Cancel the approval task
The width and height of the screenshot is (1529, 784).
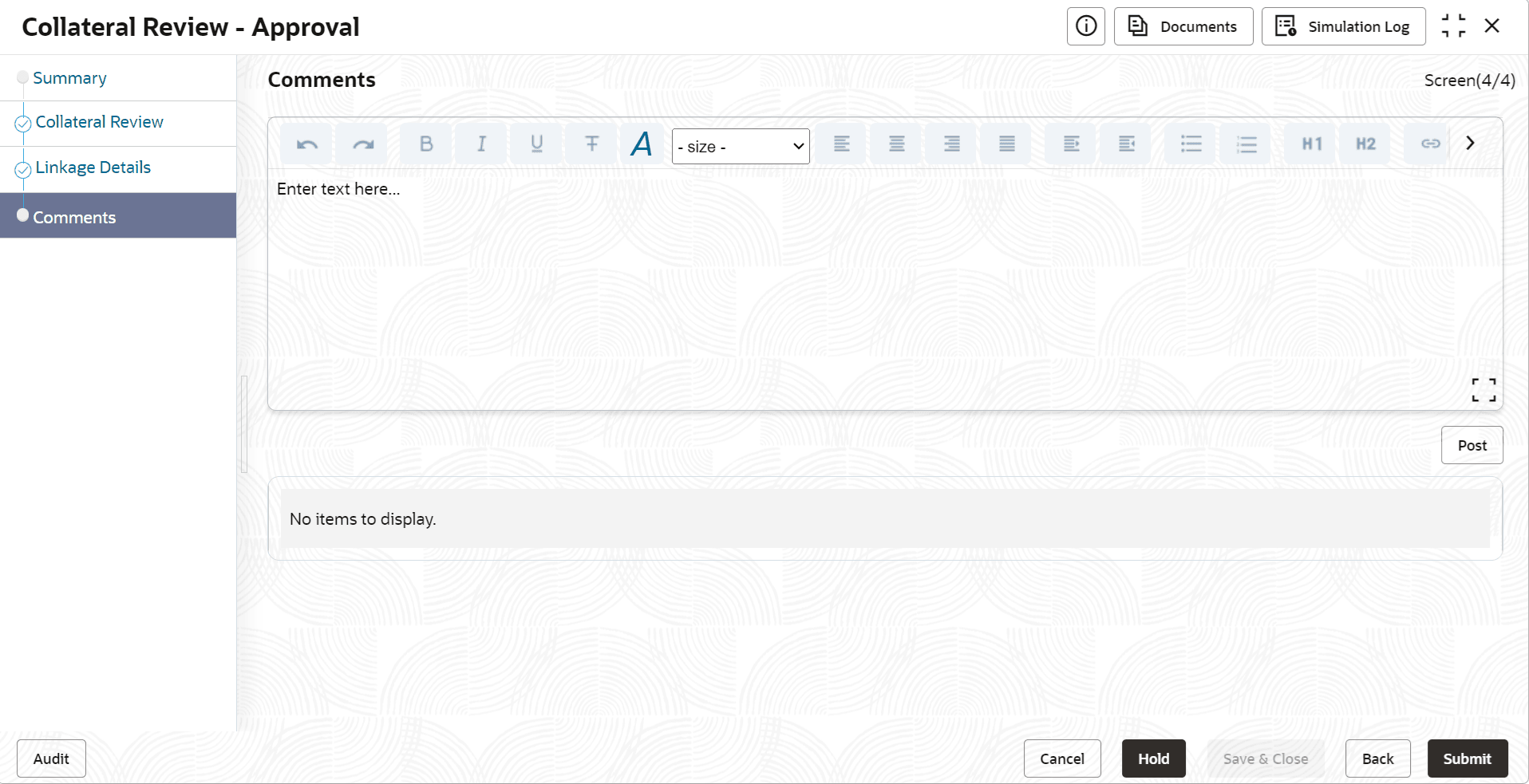(1062, 758)
